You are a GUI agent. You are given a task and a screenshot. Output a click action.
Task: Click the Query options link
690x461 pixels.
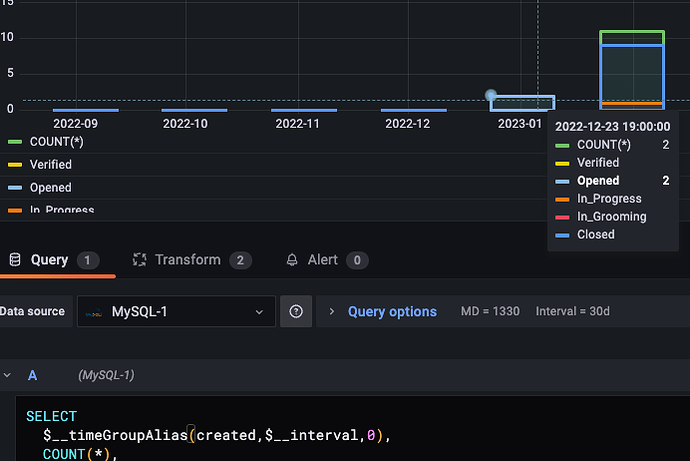coord(392,311)
